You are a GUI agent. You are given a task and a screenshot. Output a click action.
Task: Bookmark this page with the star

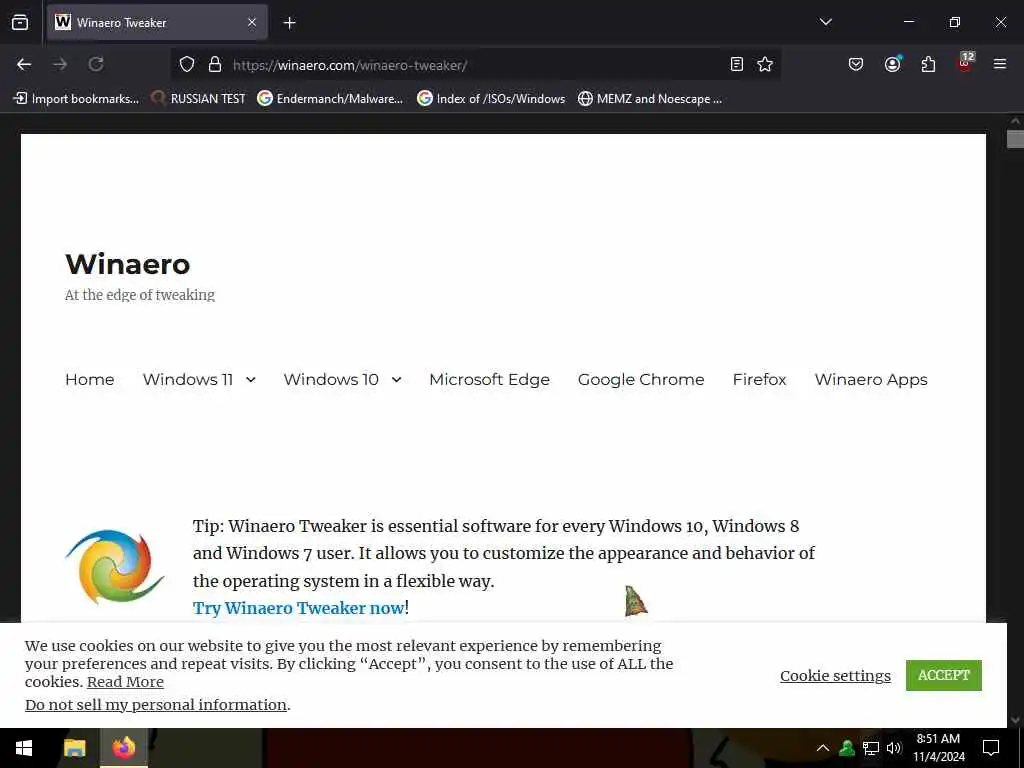pos(765,64)
